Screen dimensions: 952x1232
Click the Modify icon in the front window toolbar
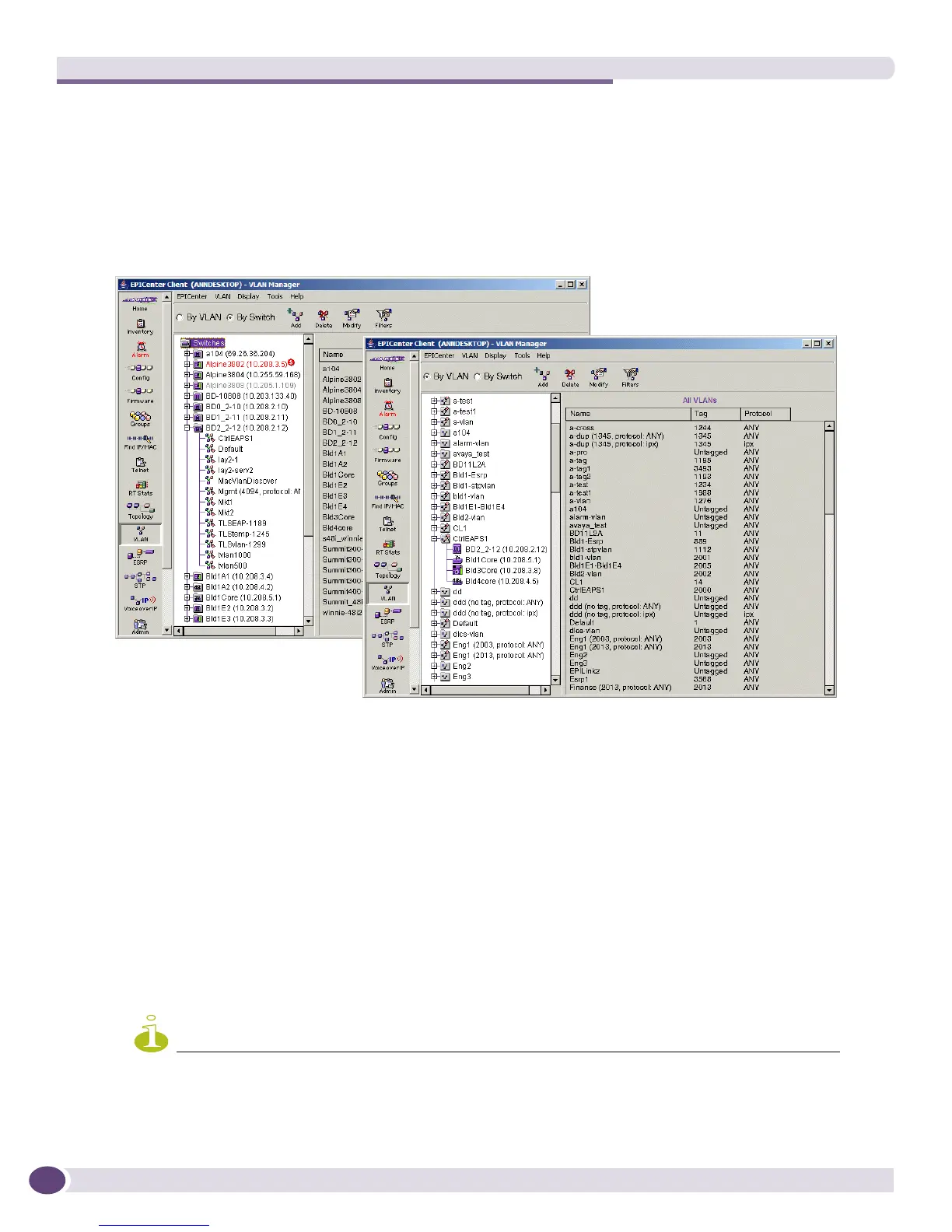click(x=598, y=377)
